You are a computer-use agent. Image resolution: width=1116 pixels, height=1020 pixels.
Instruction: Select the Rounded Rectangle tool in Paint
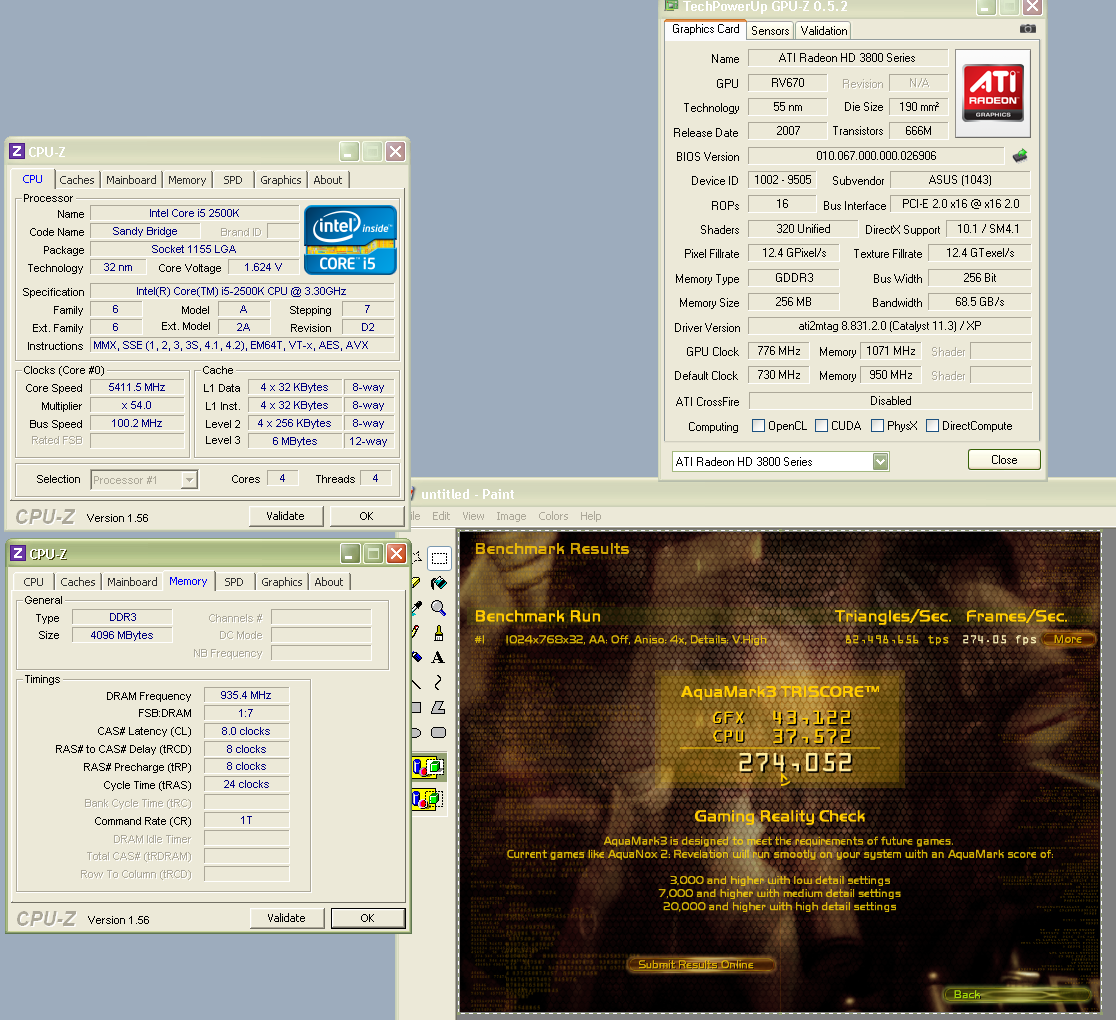pos(439,732)
